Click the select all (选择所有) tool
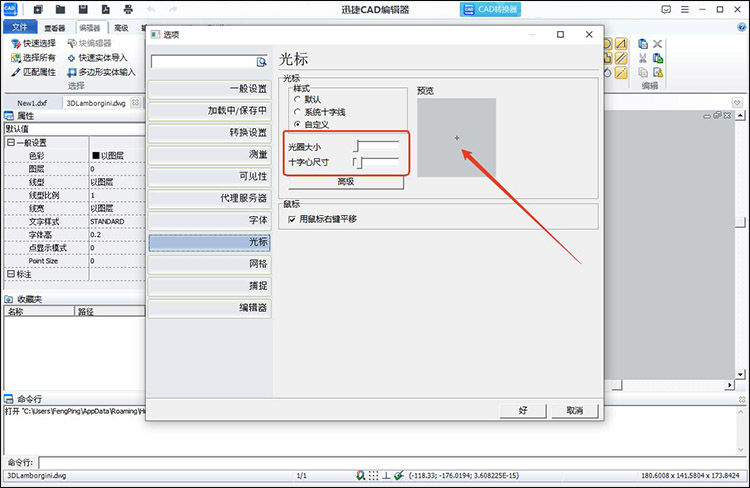750x488 pixels. pyautogui.click(x=33, y=58)
